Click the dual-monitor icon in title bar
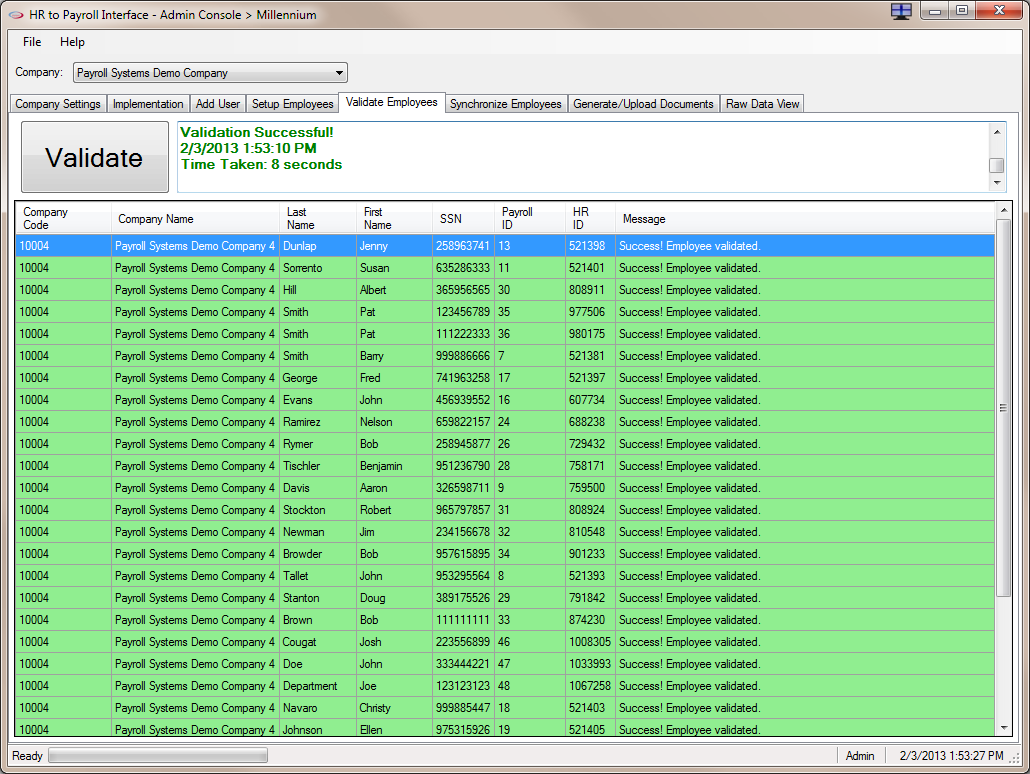 tap(901, 11)
